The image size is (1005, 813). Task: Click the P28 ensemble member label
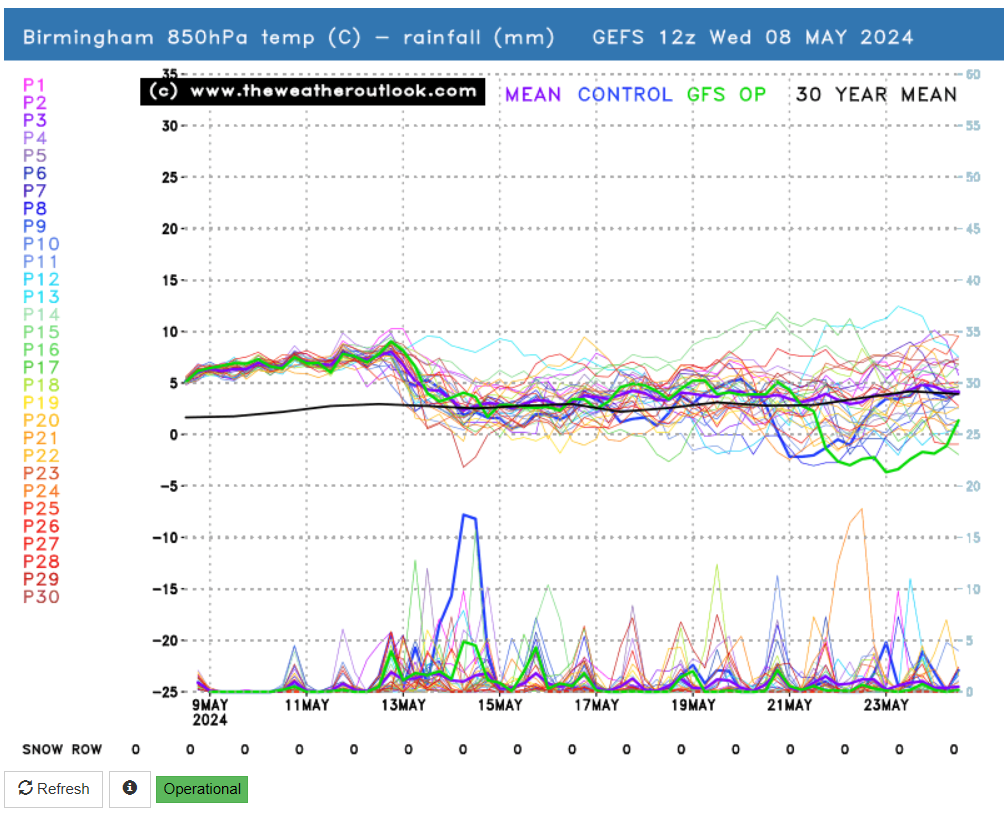[x=41, y=561]
